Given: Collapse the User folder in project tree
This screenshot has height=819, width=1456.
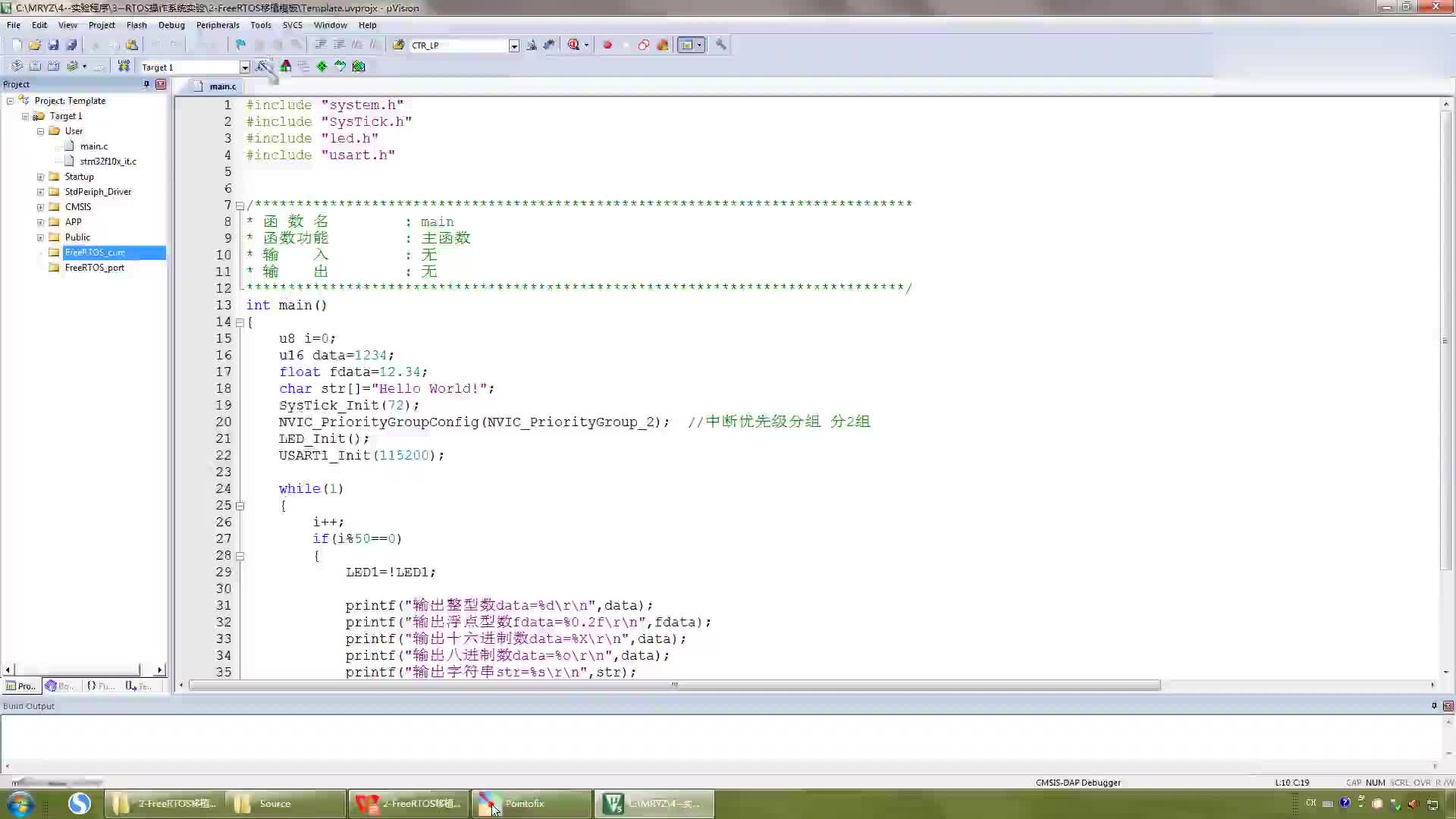Looking at the screenshot, I should 41,131.
